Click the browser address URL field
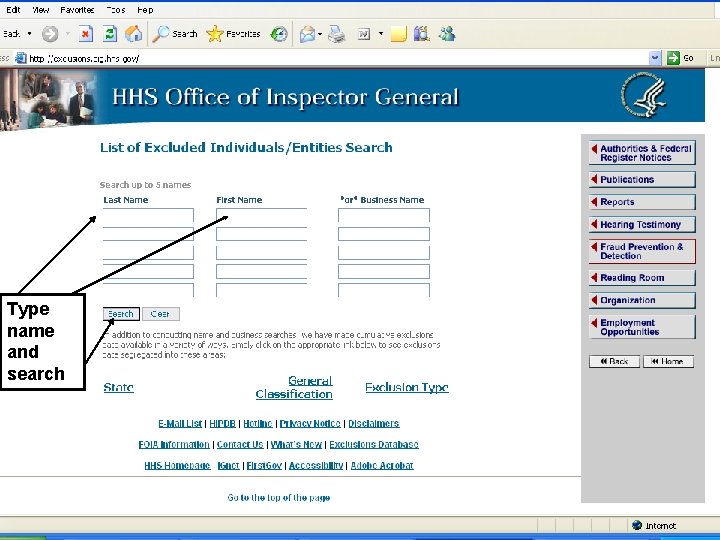Viewport: 720px width, 540px height. point(338,58)
